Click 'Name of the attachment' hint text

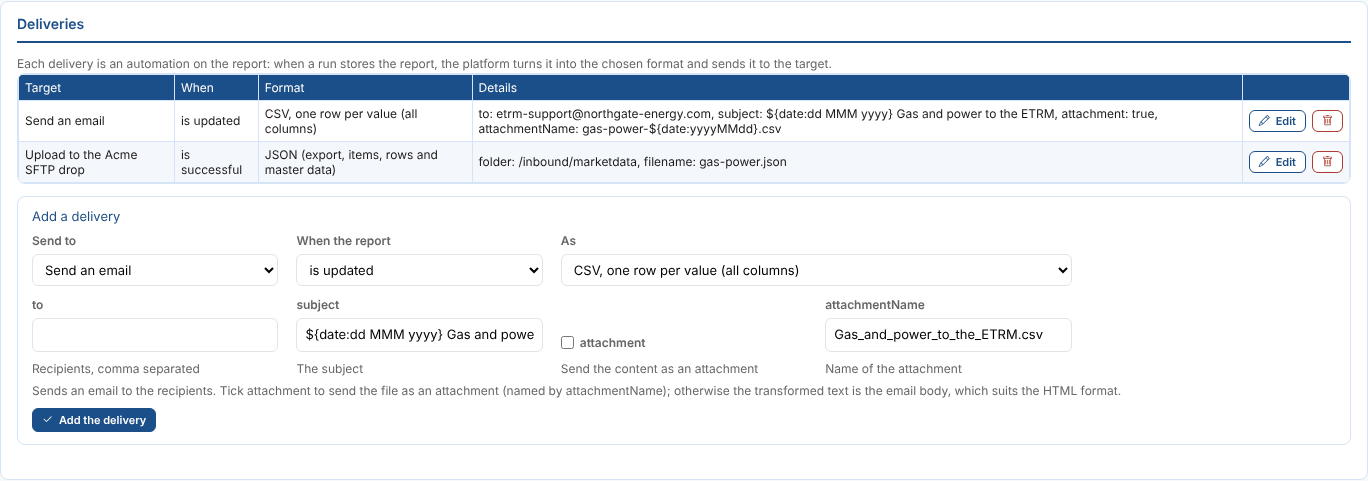(x=893, y=369)
